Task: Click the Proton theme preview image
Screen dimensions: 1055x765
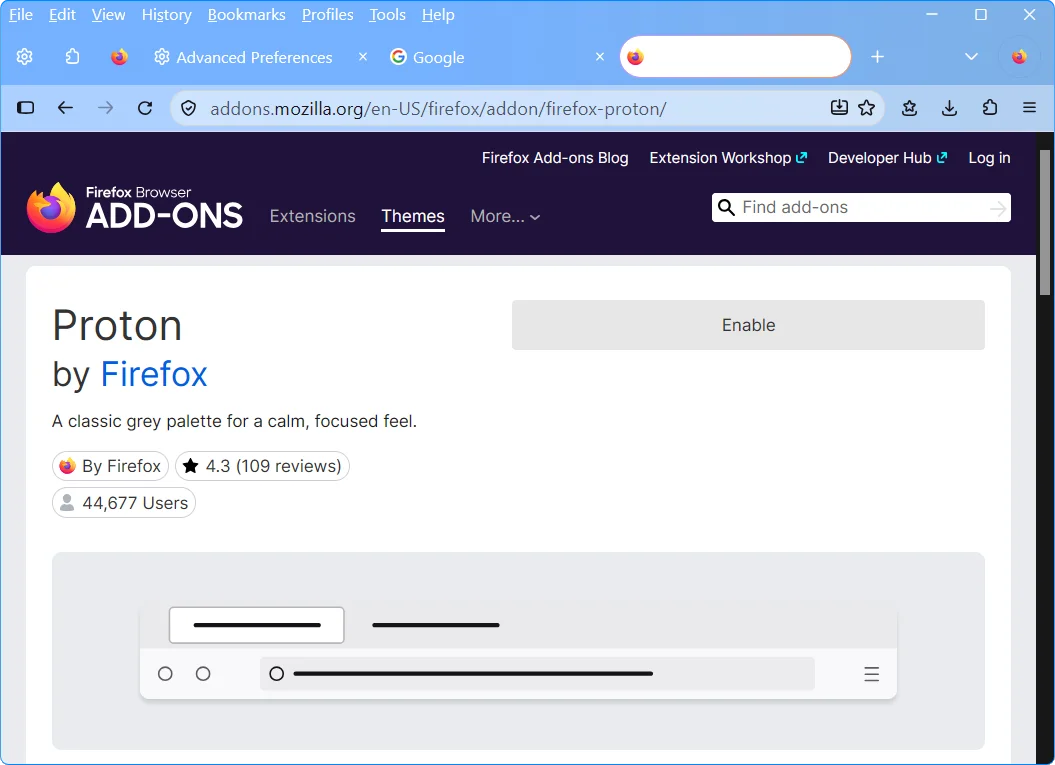Action: pos(518,651)
